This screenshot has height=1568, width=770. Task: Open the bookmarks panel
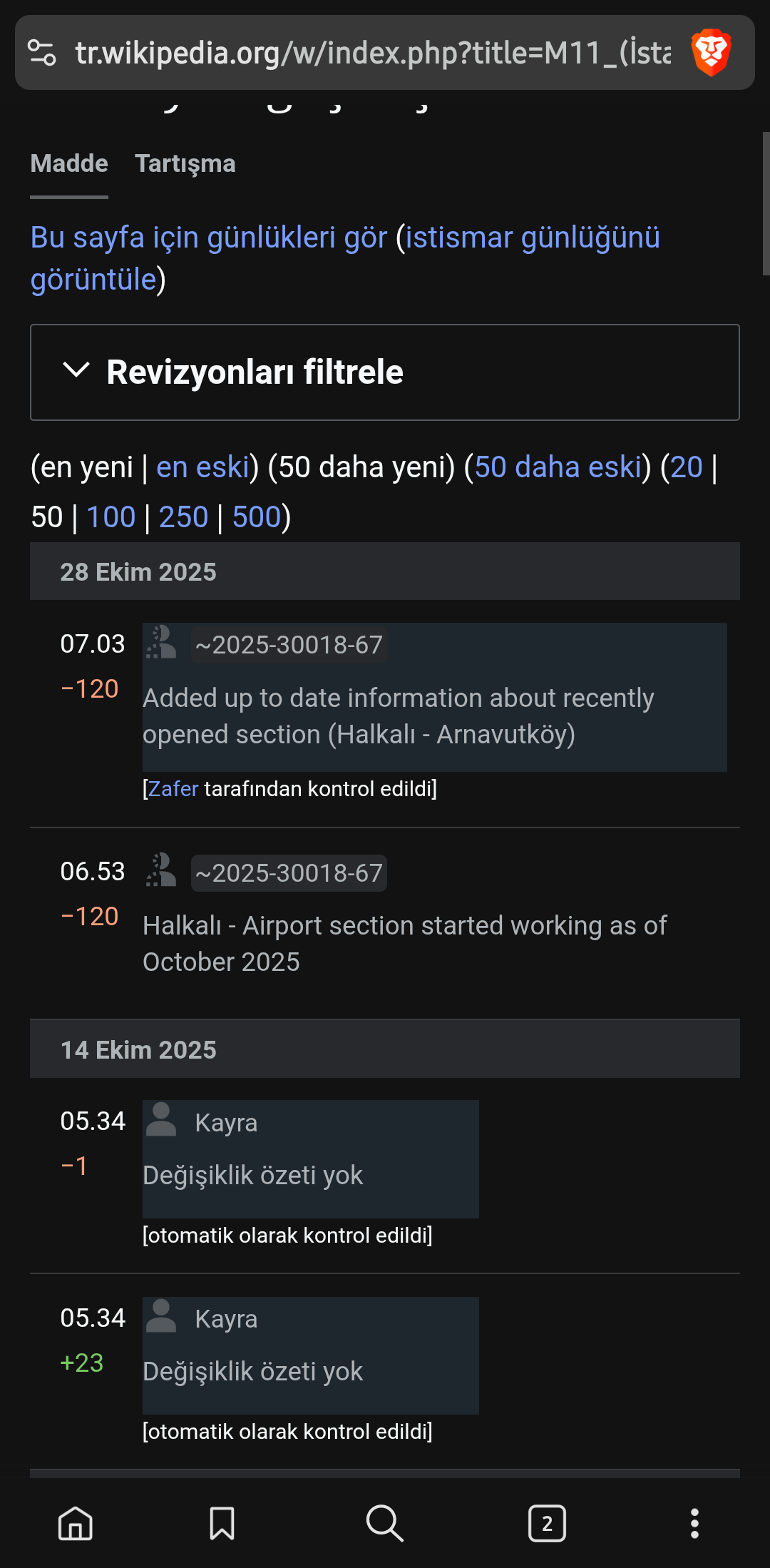coord(222,1524)
